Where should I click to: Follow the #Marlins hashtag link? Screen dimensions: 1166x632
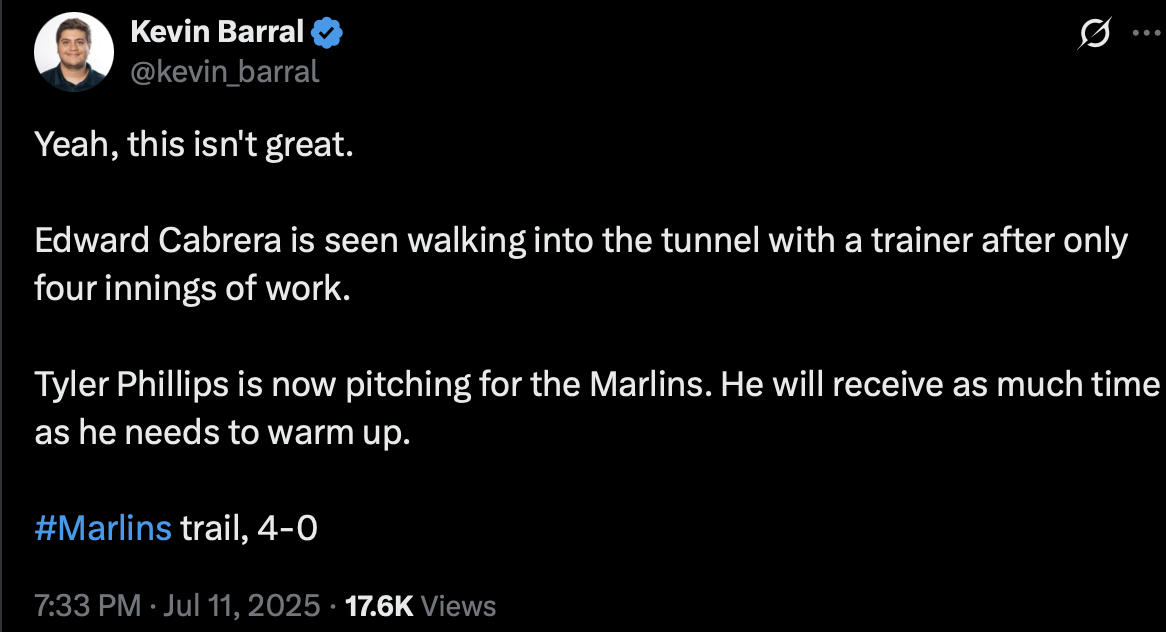click(103, 528)
